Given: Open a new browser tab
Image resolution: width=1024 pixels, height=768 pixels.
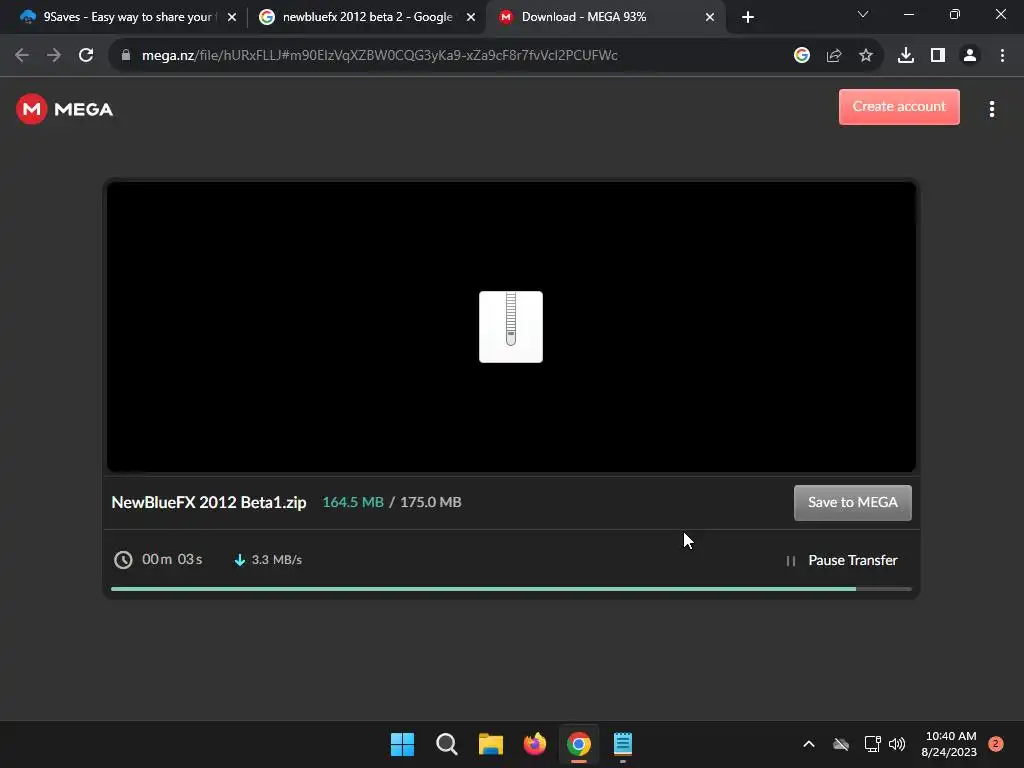Looking at the screenshot, I should pos(748,17).
